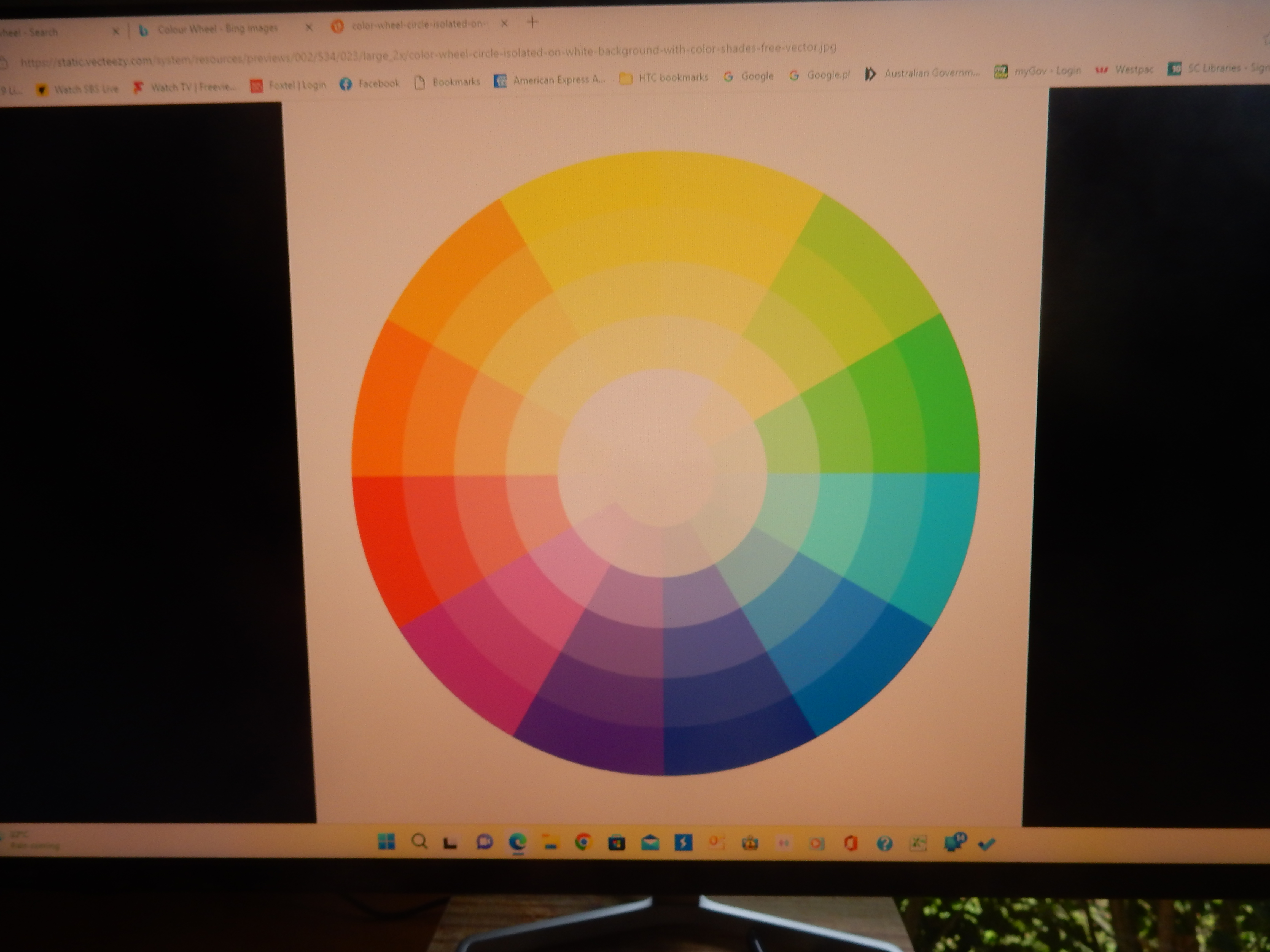Launch Google Chrome from the taskbar
Screen dimensions: 1270x952
click(x=583, y=842)
